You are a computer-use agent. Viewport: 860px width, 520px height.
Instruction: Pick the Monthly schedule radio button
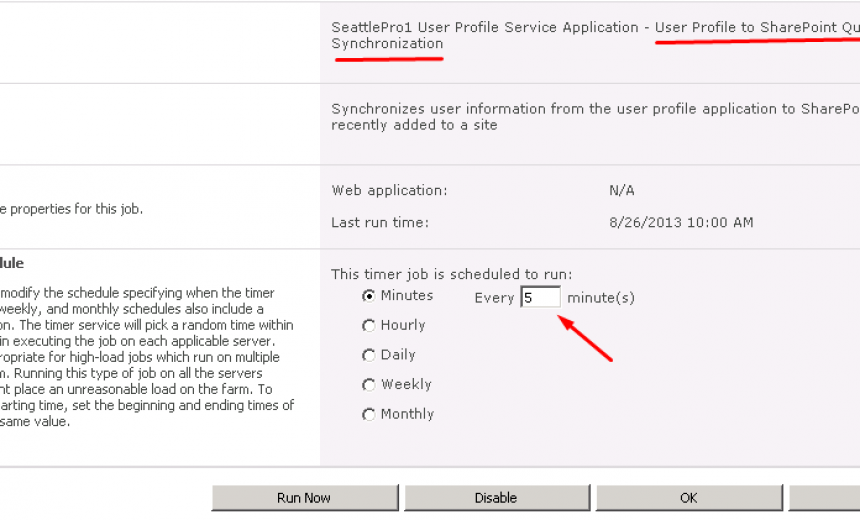click(369, 415)
